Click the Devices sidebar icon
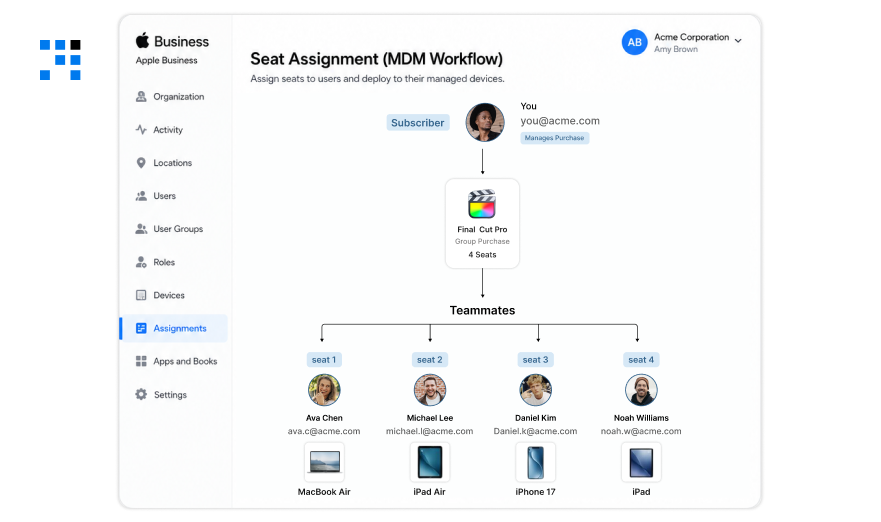 141,295
